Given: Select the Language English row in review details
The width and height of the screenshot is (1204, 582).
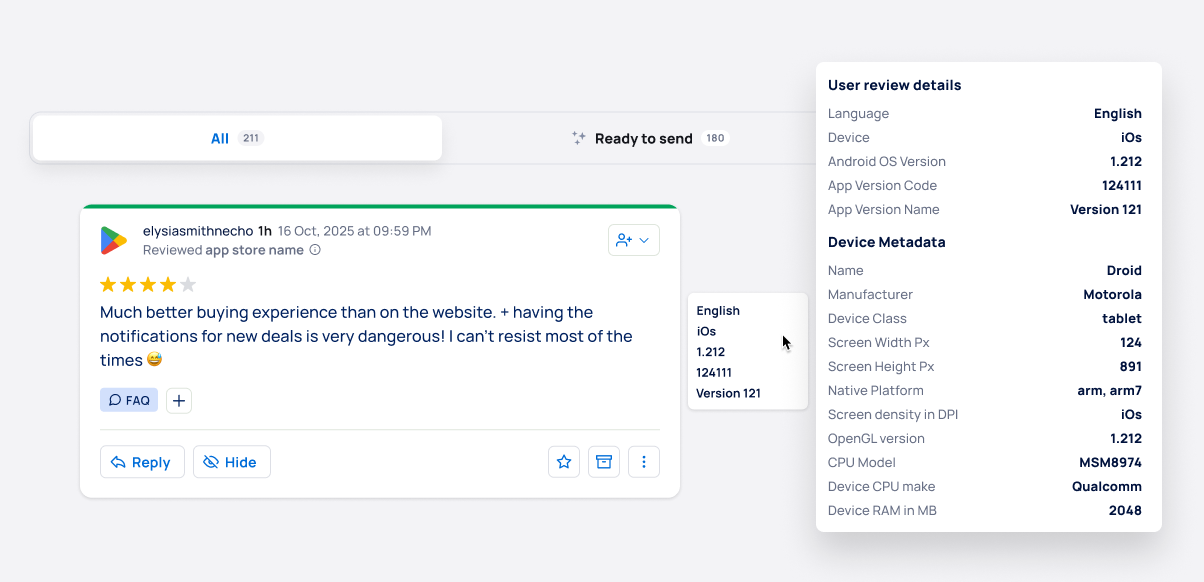Looking at the screenshot, I should pos(985,113).
